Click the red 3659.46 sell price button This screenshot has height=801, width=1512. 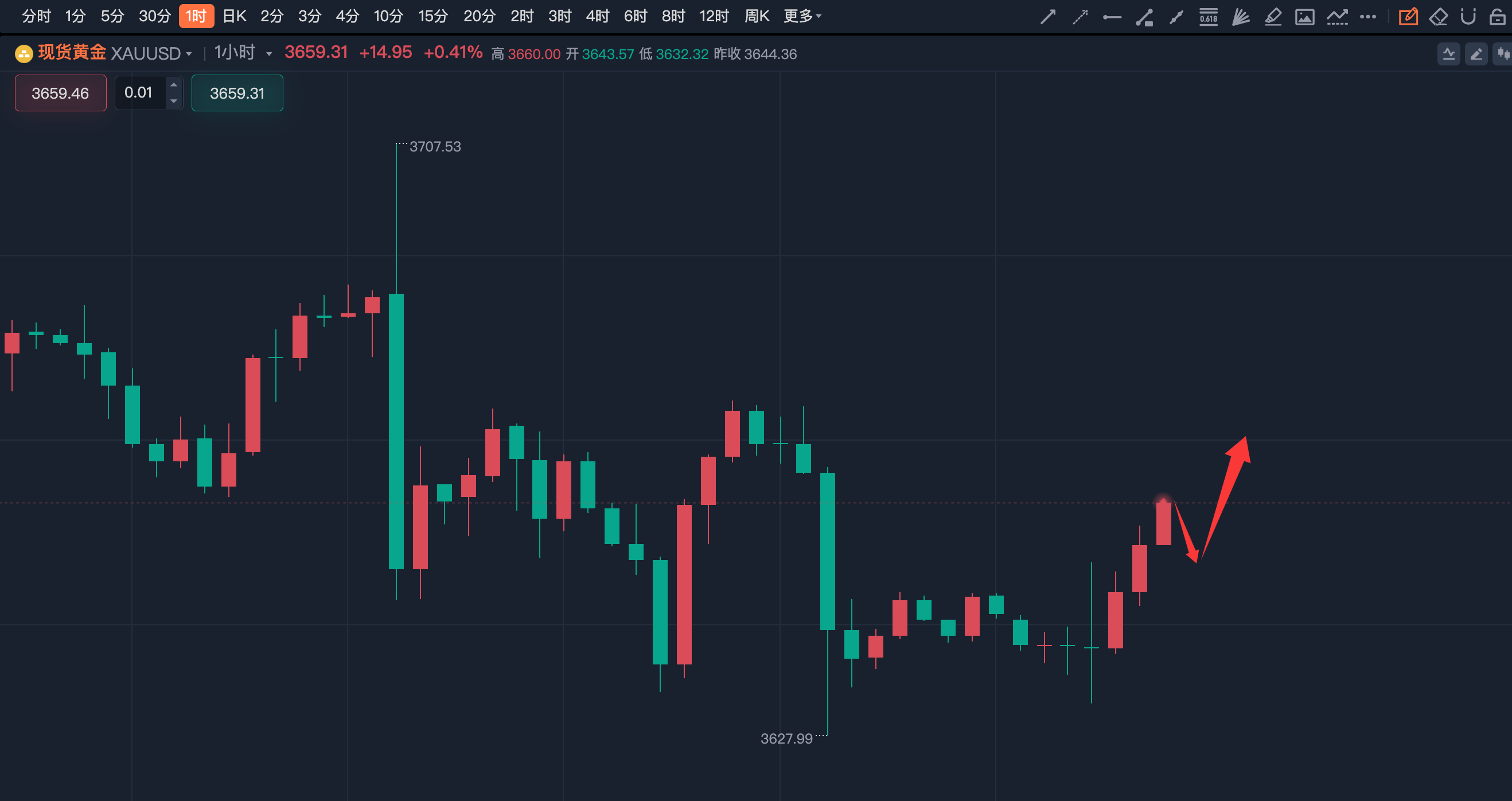[x=60, y=93]
